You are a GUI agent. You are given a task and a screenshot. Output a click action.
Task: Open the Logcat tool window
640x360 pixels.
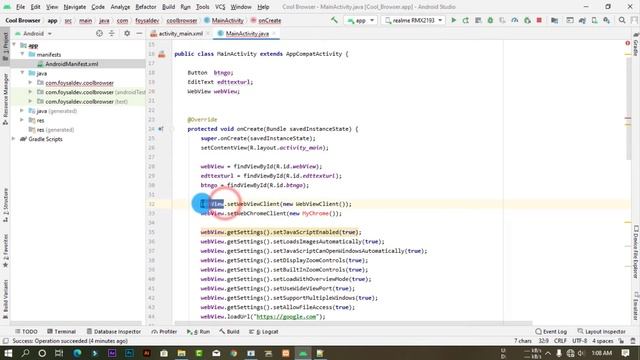click(x=264, y=331)
